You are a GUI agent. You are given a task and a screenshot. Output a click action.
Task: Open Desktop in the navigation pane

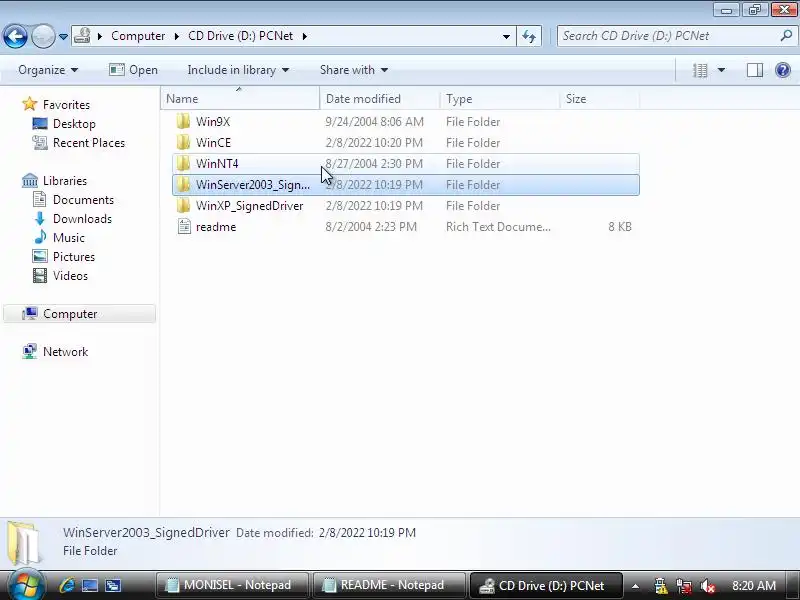pyautogui.click(x=74, y=123)
